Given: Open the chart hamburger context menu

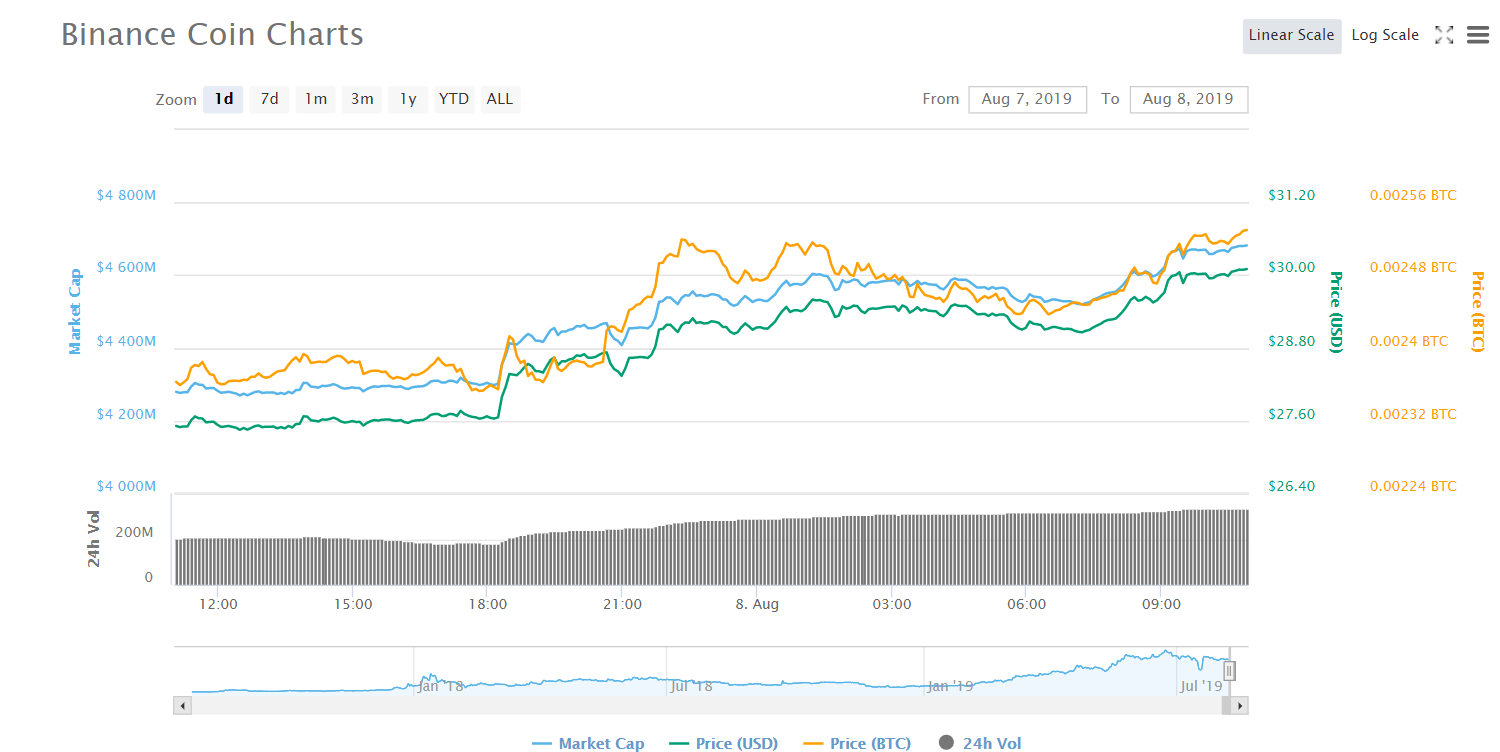Looking at the screenshot, I should [x=1478, y=35].
